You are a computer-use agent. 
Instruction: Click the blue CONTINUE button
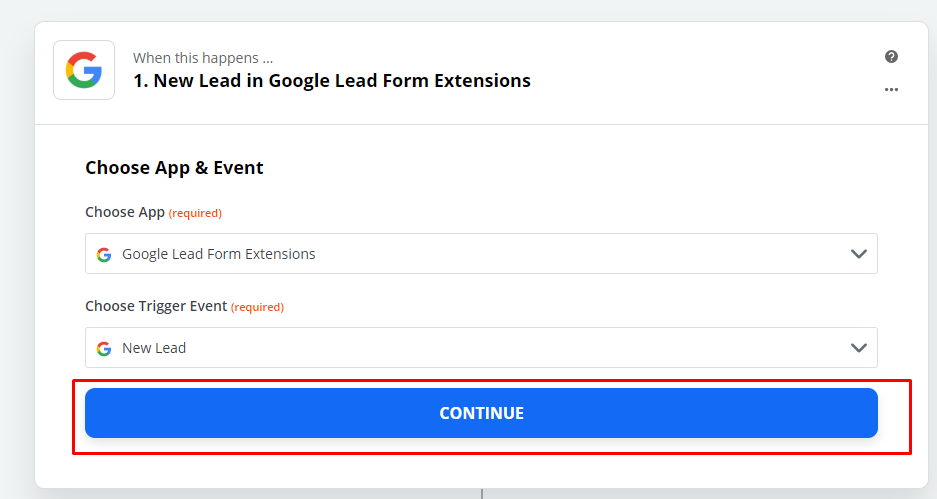(481, 413)
